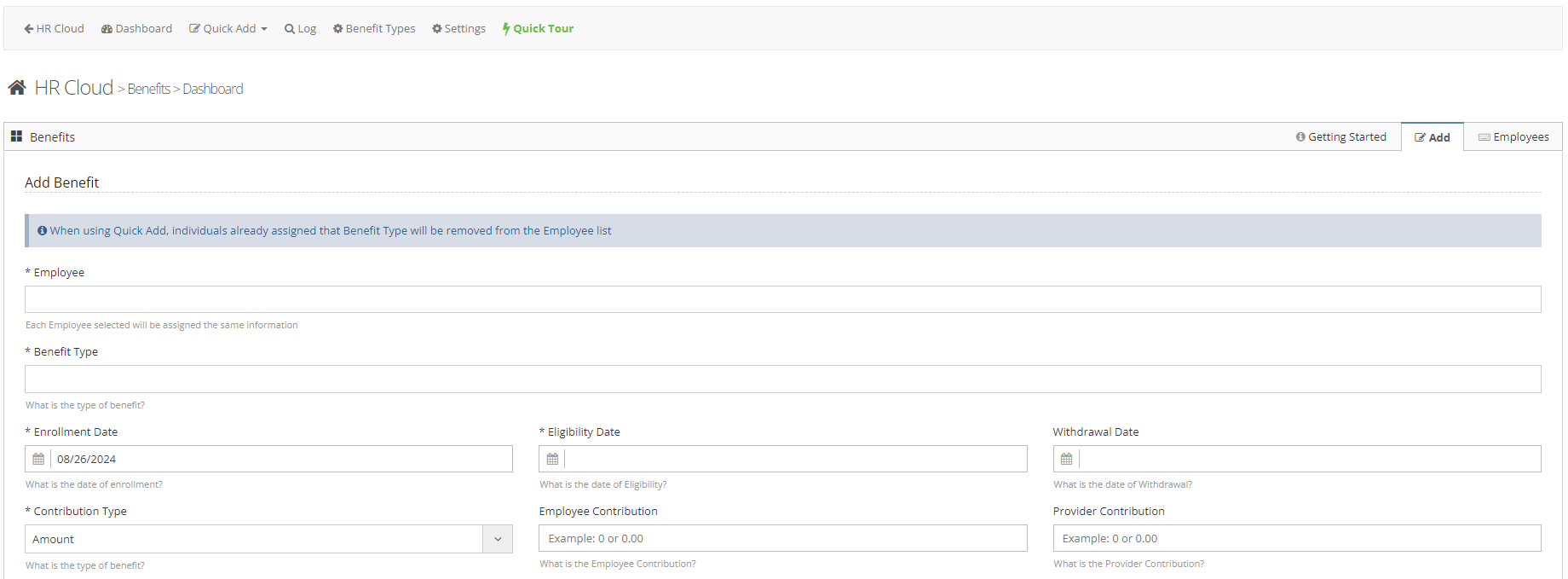The image size is (1568, 579).
Task: Click the back arrow to HR Cloud
Action: pyautogui.click(x=29, y=28)
